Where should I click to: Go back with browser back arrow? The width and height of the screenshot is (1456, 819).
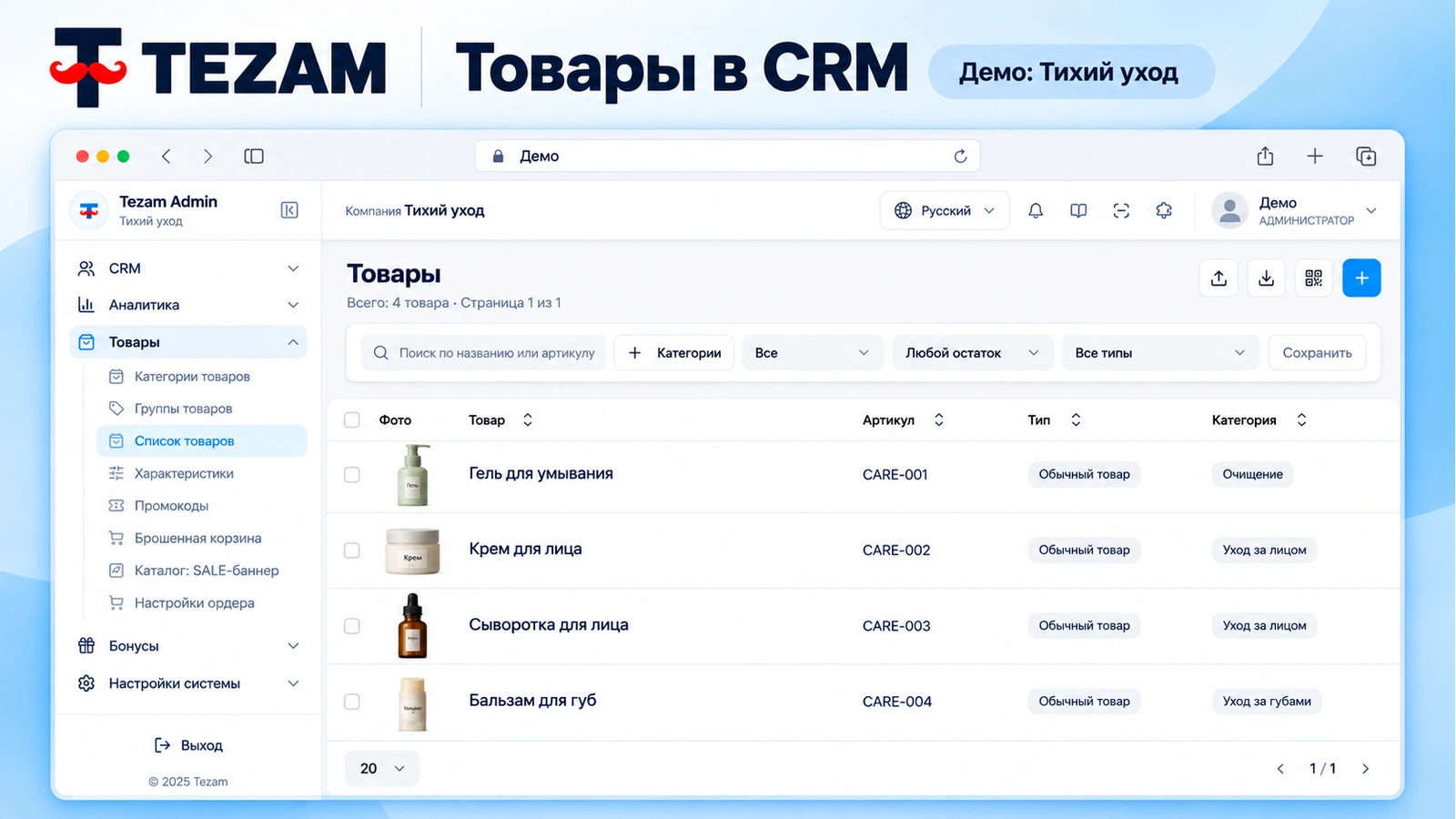pos(167,157)
